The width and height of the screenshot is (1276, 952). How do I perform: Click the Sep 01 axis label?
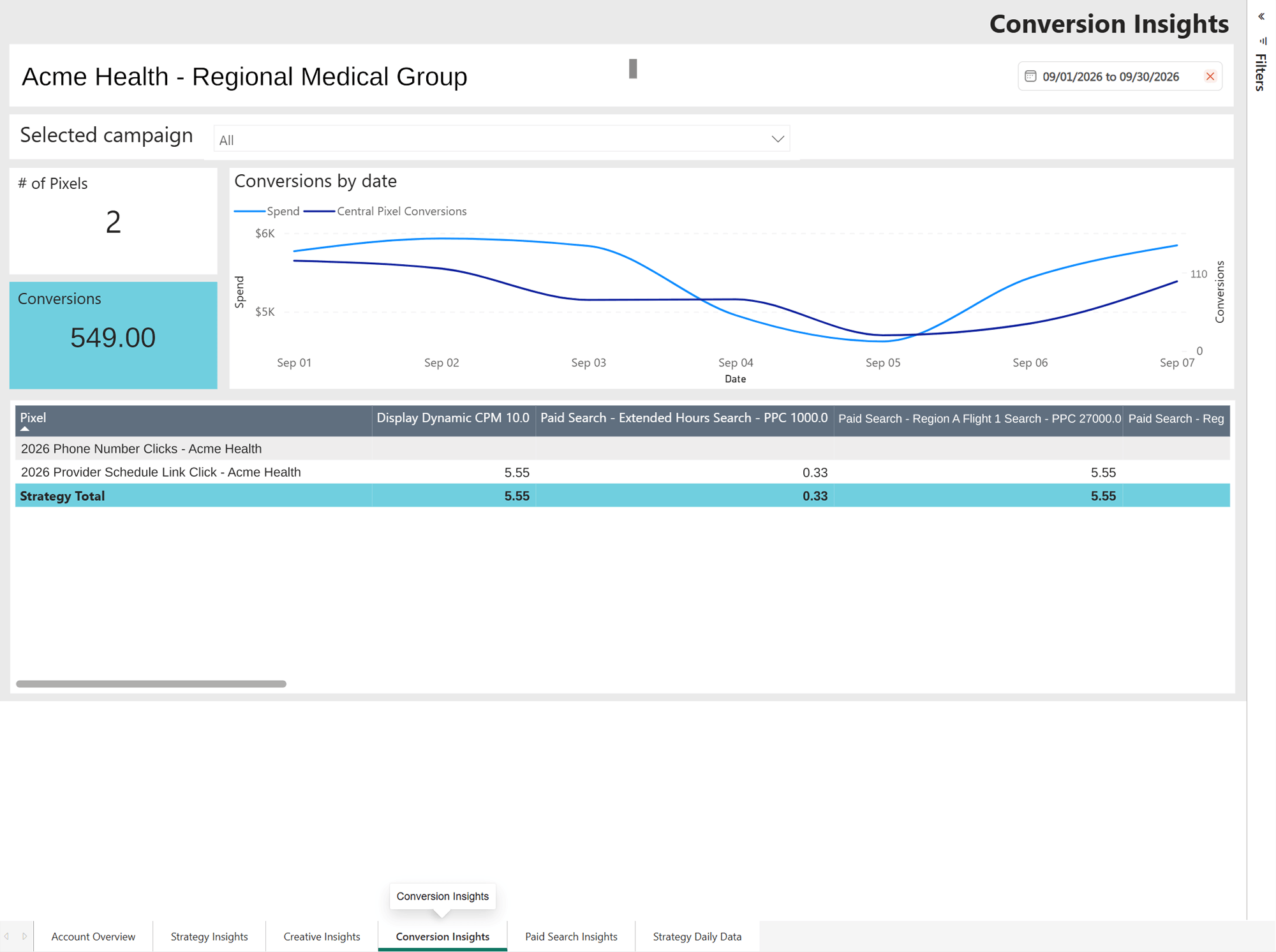(x=294, y=362)
